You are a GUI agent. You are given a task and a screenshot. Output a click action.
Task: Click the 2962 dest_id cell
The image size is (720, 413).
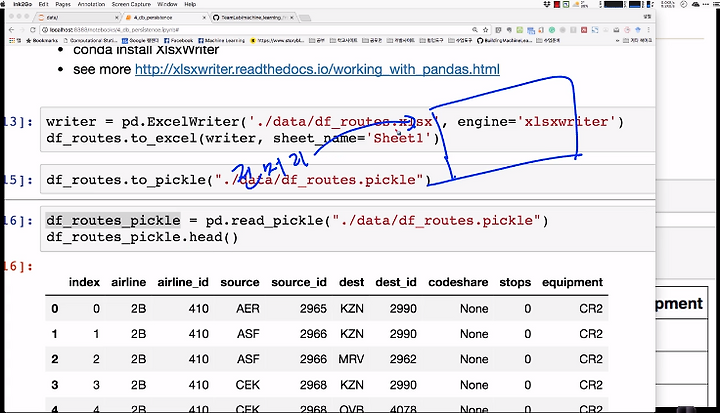pyautogui.click(x=403, y=359)
